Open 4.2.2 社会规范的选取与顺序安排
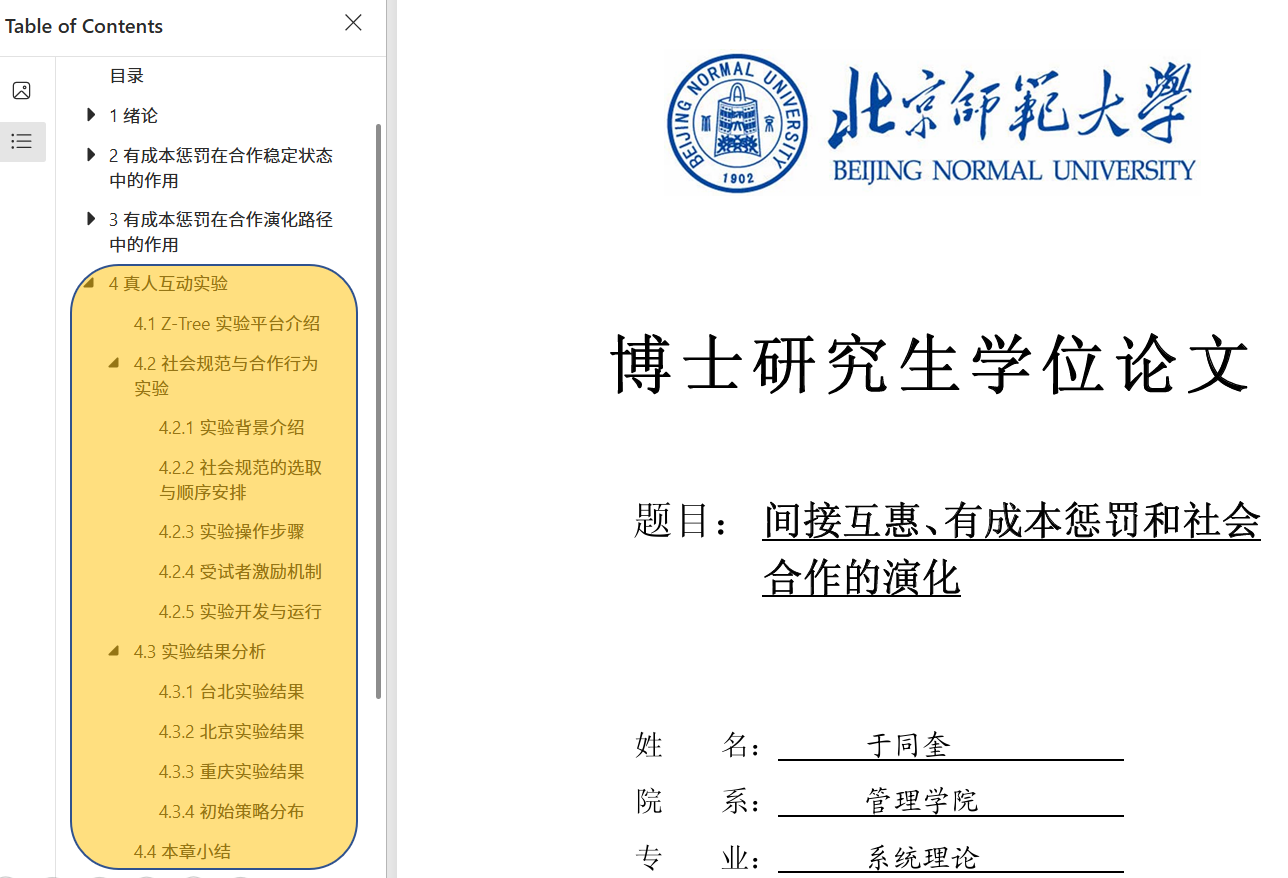Image resolution: width=1288 pixels, height=878 pixels. [240, 480]
